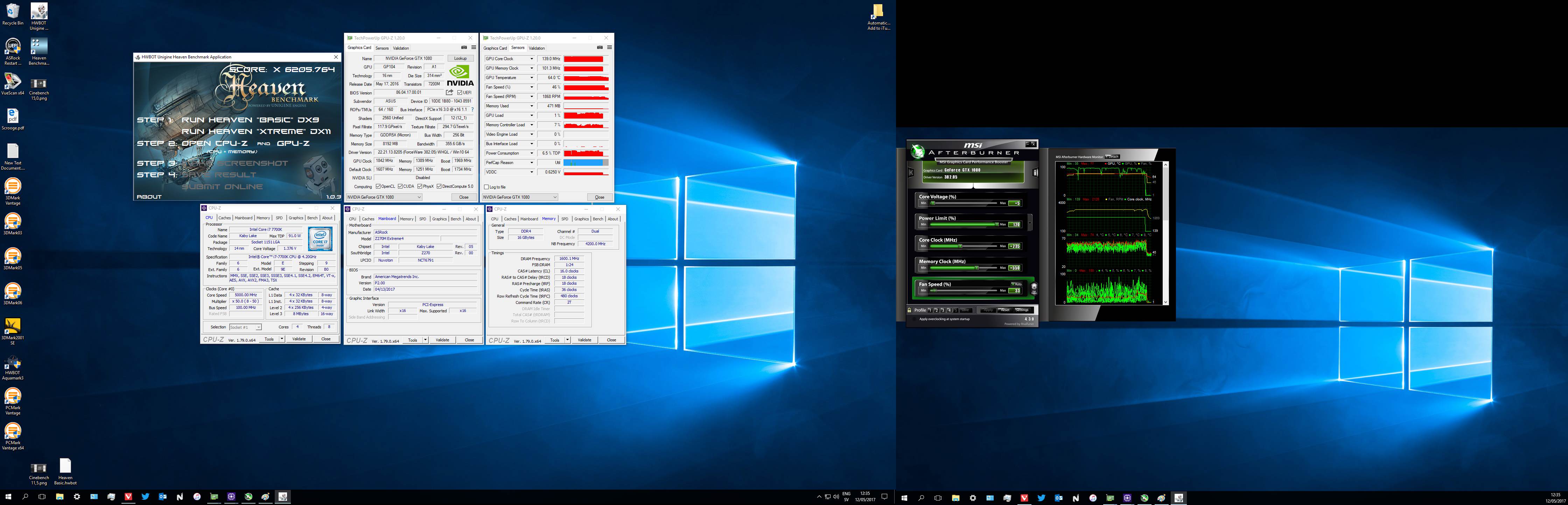Toggle Apply overclocking at system startup

pos(914,319)
